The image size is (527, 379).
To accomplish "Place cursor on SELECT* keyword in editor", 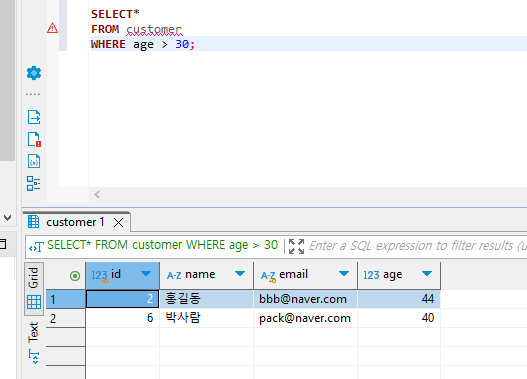I will 115,14.
